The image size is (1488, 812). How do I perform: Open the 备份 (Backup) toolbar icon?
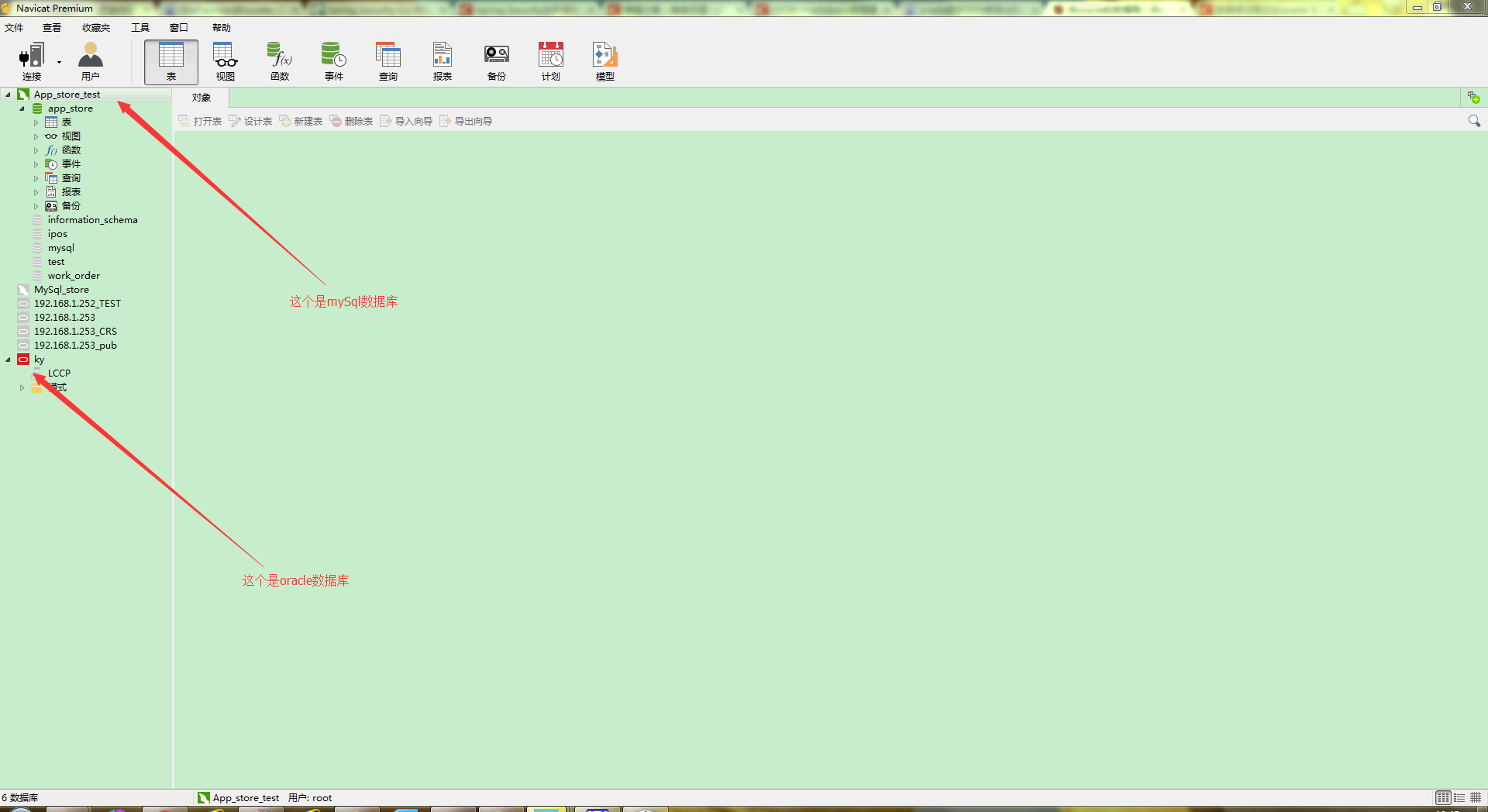point(497,62)
